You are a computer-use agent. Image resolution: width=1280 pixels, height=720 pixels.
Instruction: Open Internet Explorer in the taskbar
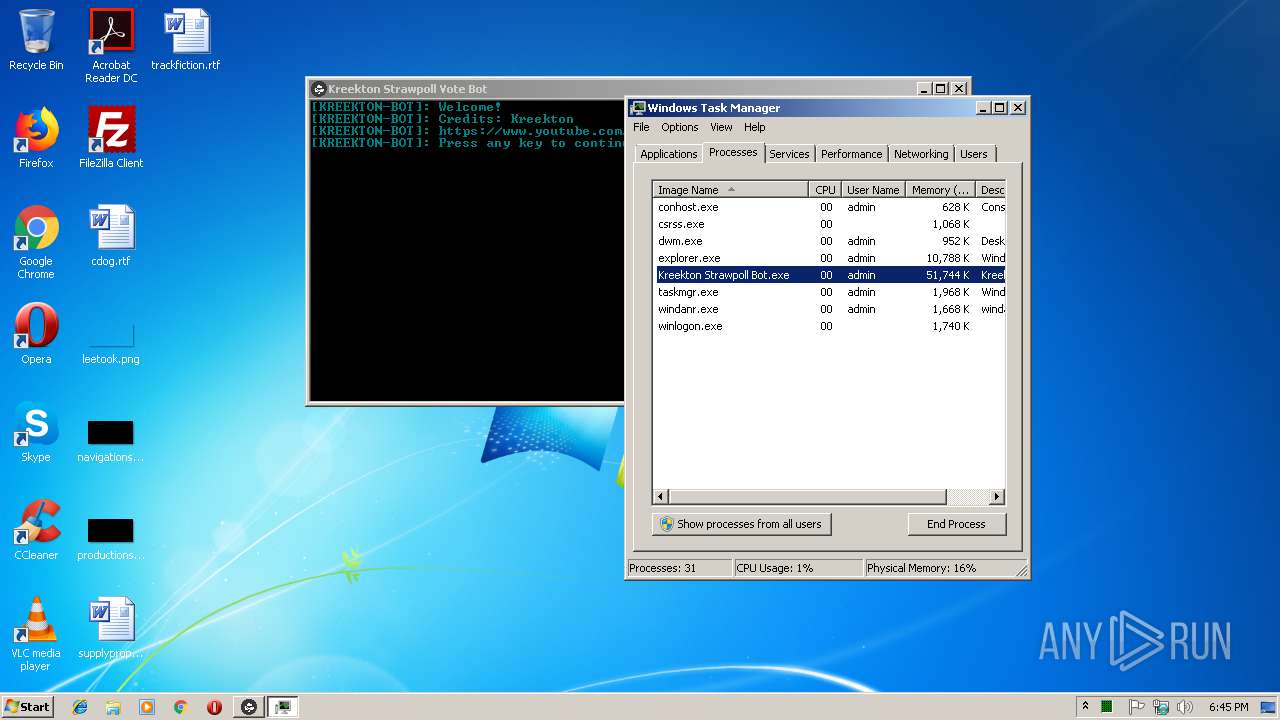pyautogui.click(x=80, y=707)
